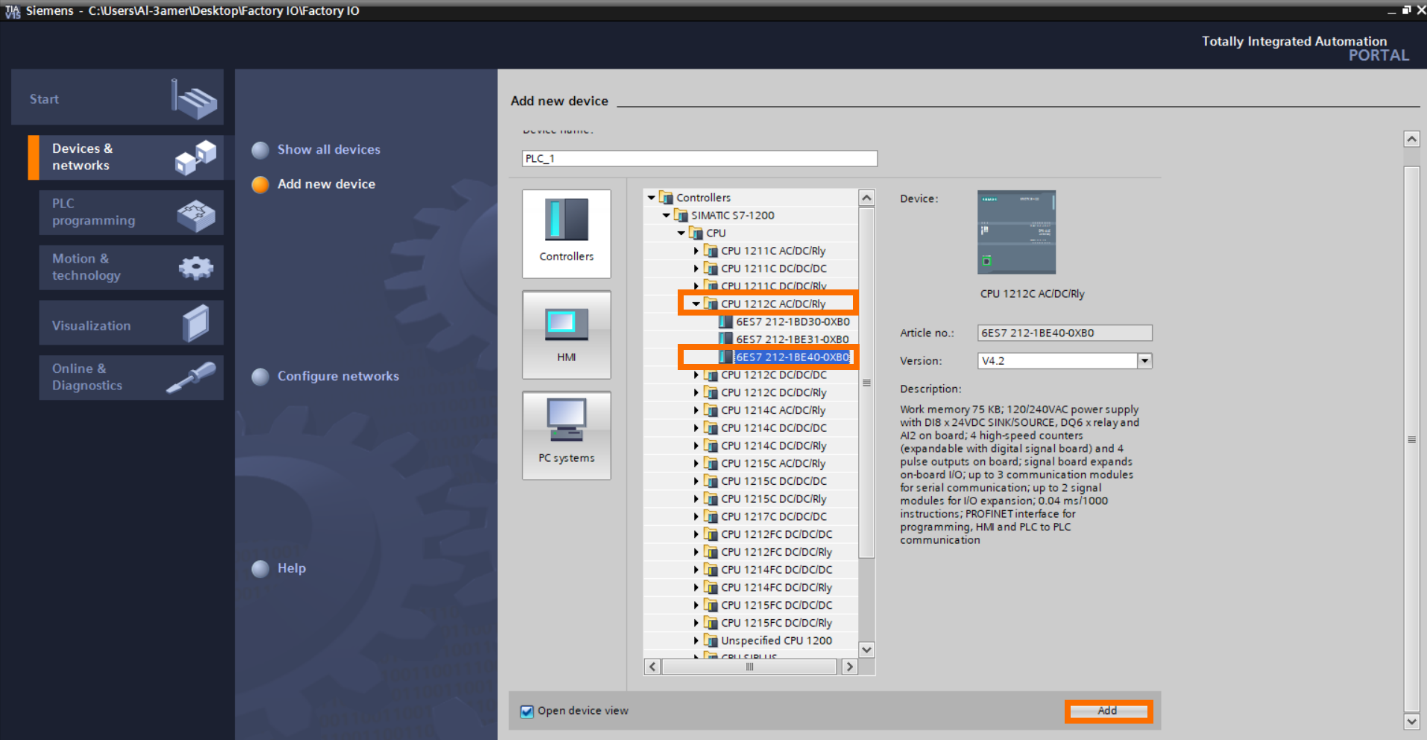Image resolution: width=1427 pixels, height=740 pixels.
Task: Click the PLC_1 device name field
Action: 699,159
